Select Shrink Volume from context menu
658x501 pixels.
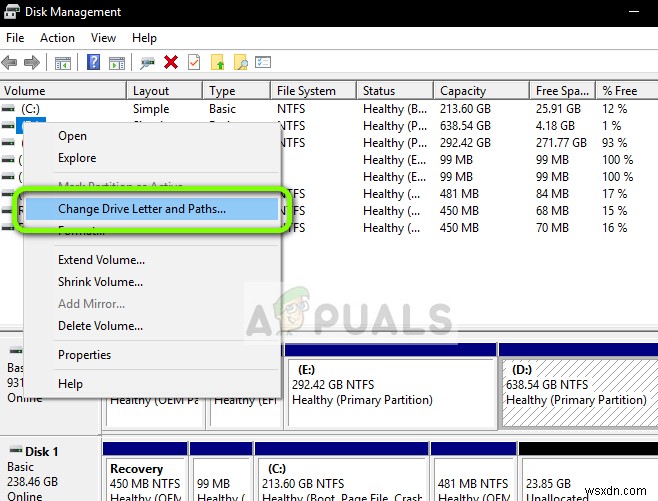(x=152, y=282)
